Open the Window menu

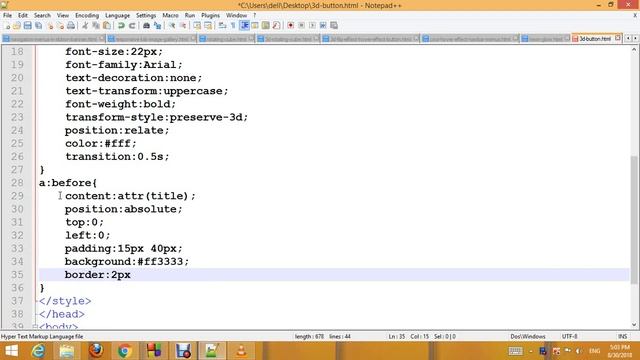tap(236, 15)
